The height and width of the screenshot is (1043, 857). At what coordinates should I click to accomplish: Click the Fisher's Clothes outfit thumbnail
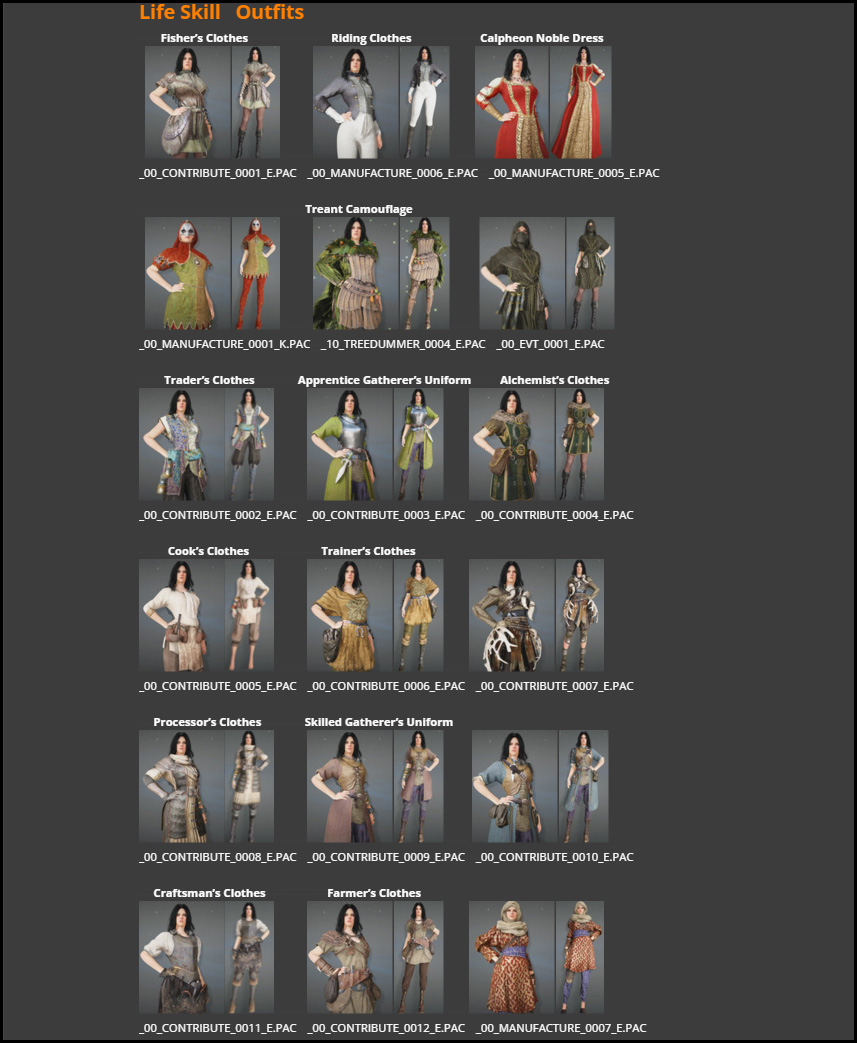tap(212, 102)
